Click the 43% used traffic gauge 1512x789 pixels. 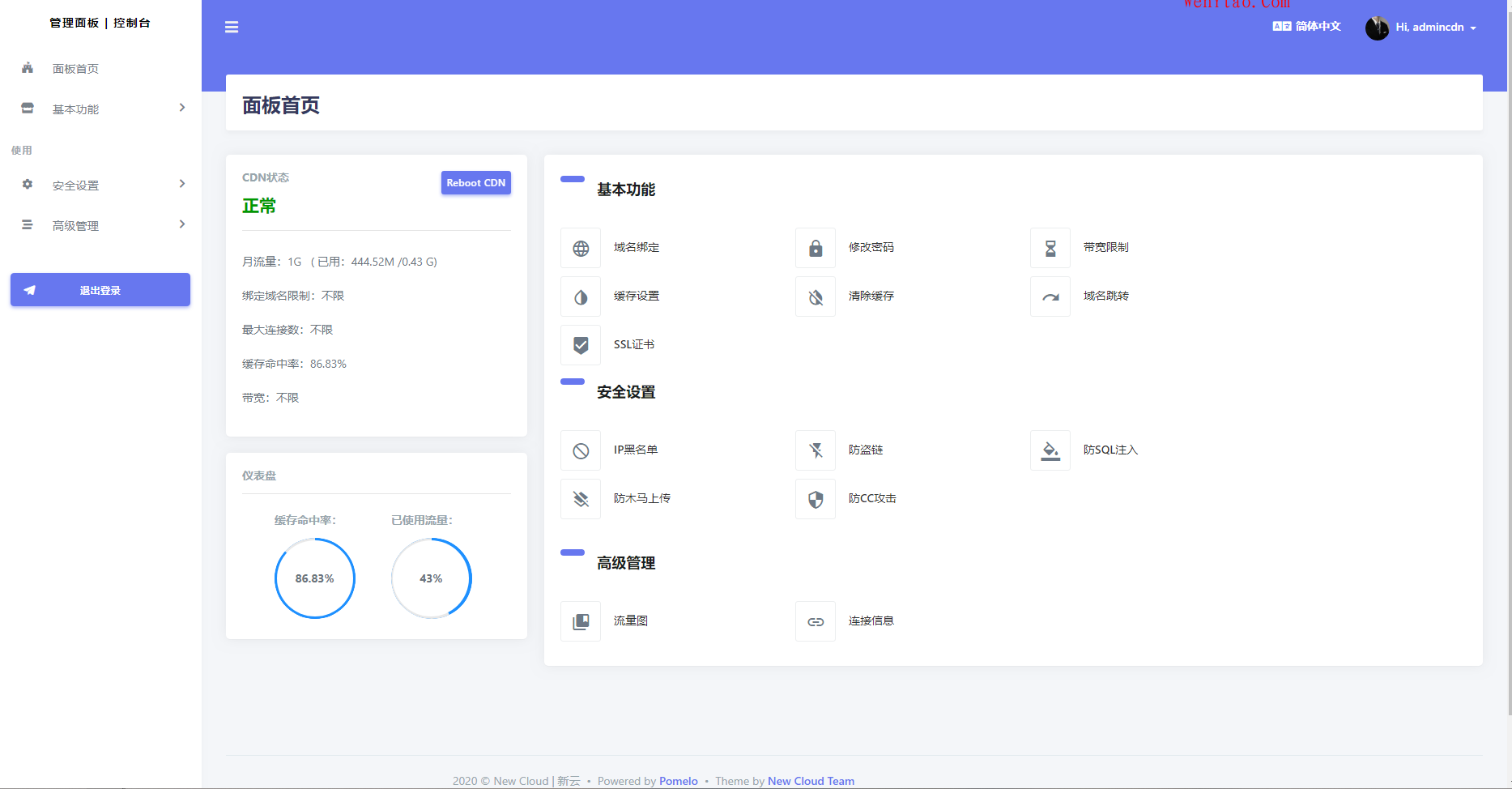tap(432, 578)
